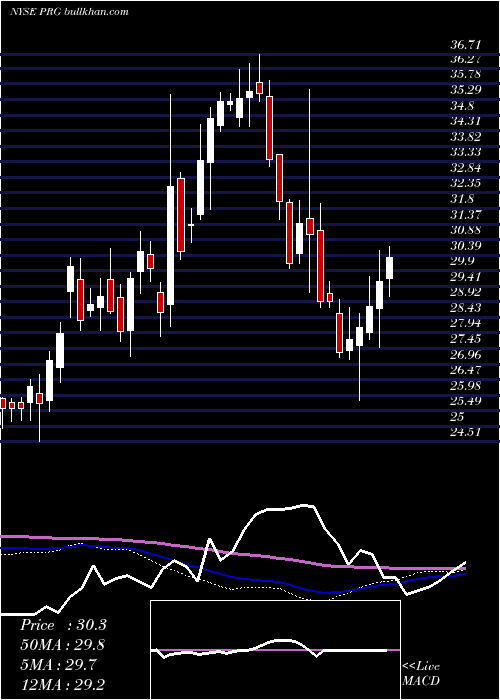Screen dimensions: 500x700
Task: Click the 12MA : 29.2 readout
Action: (63, 685)
